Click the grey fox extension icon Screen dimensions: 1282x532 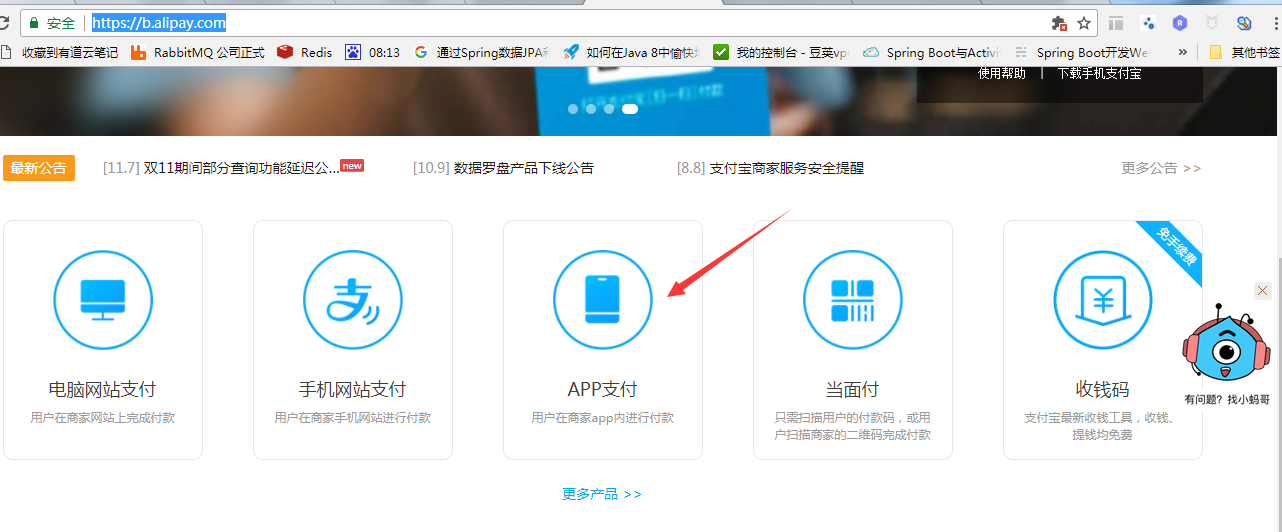click(1212, 23)
